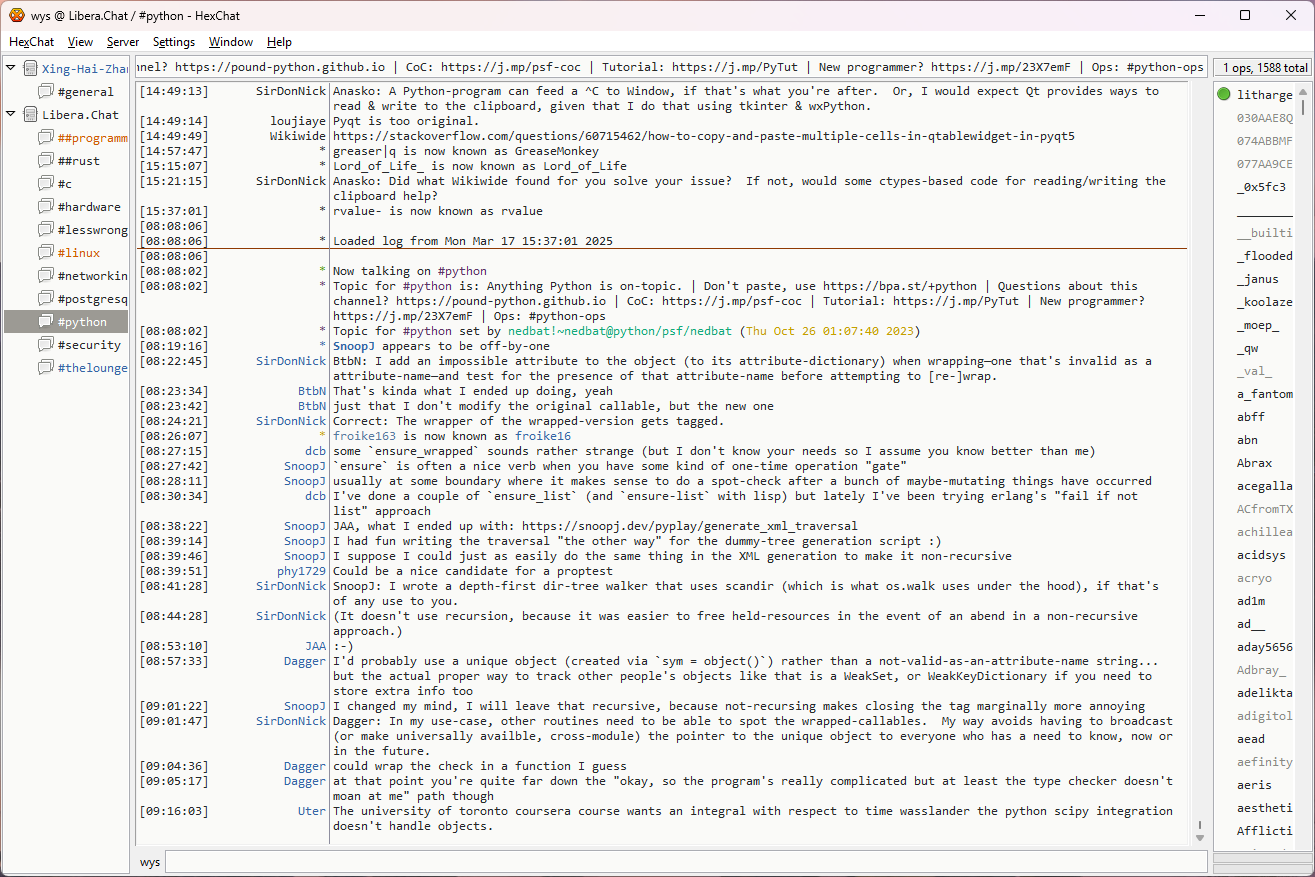Image resolution: width=1315 pixels, height=877 pixels.
Task: Collapse the Libera.Chat server tree
Action: tap(11, 115)
